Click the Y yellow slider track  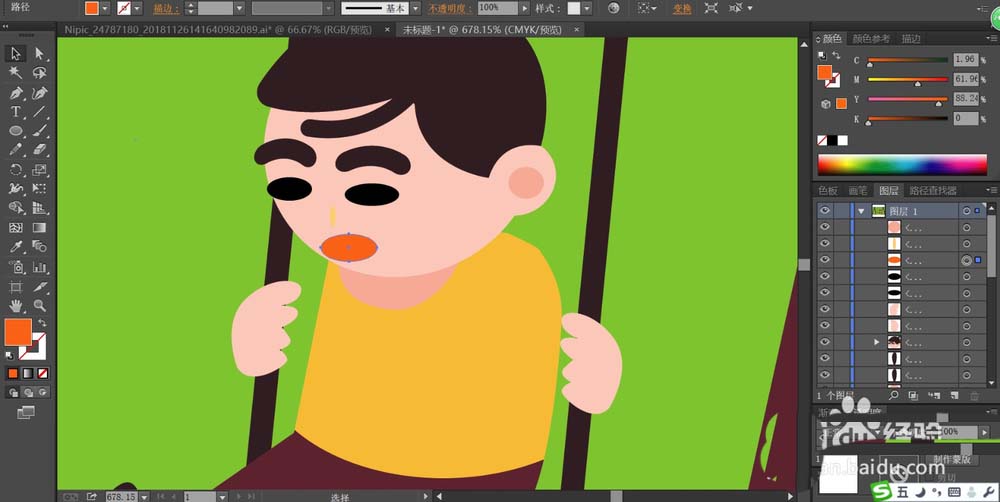tap(908, 100)
